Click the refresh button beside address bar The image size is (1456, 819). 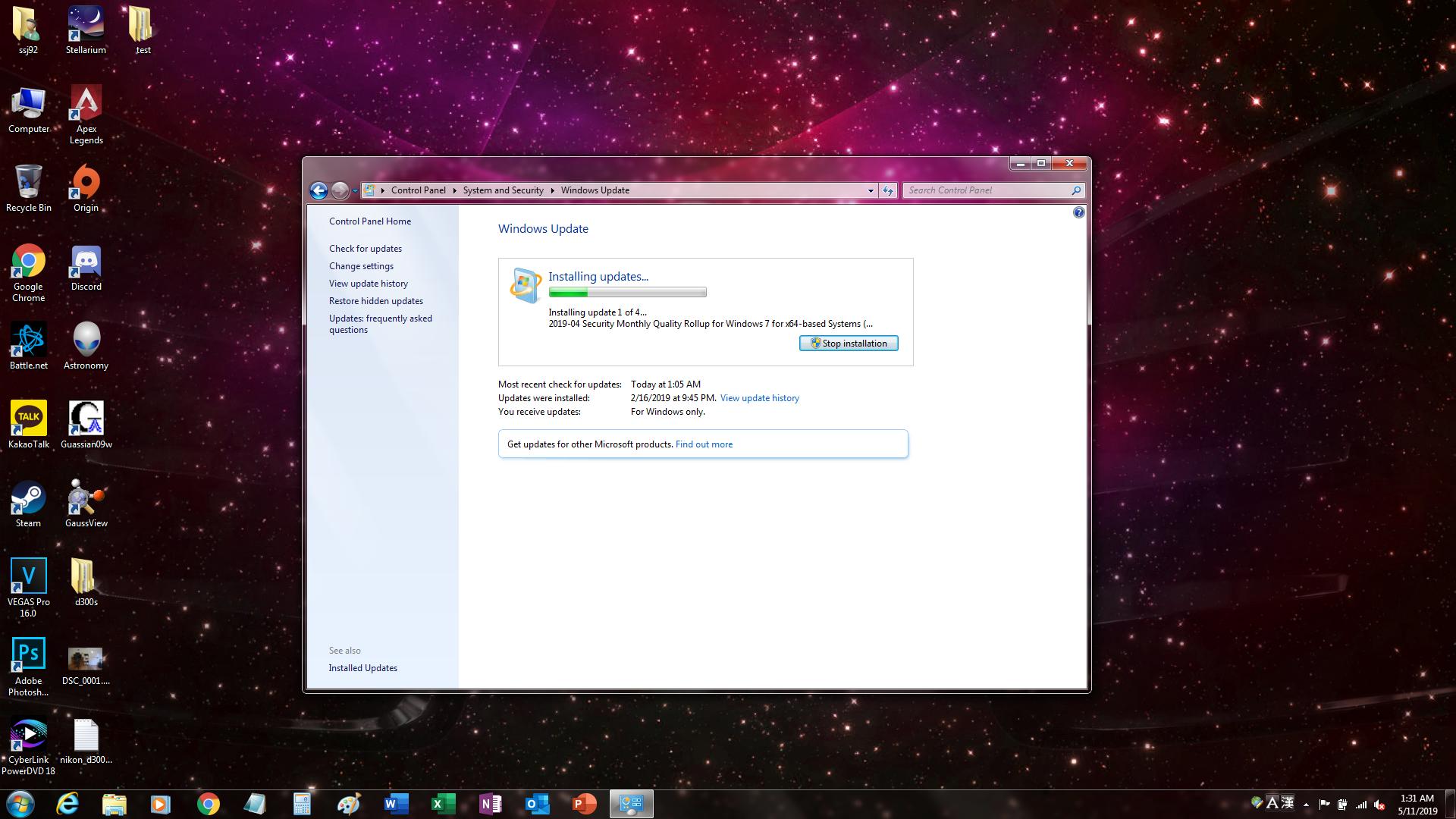(x=888, y=190)
